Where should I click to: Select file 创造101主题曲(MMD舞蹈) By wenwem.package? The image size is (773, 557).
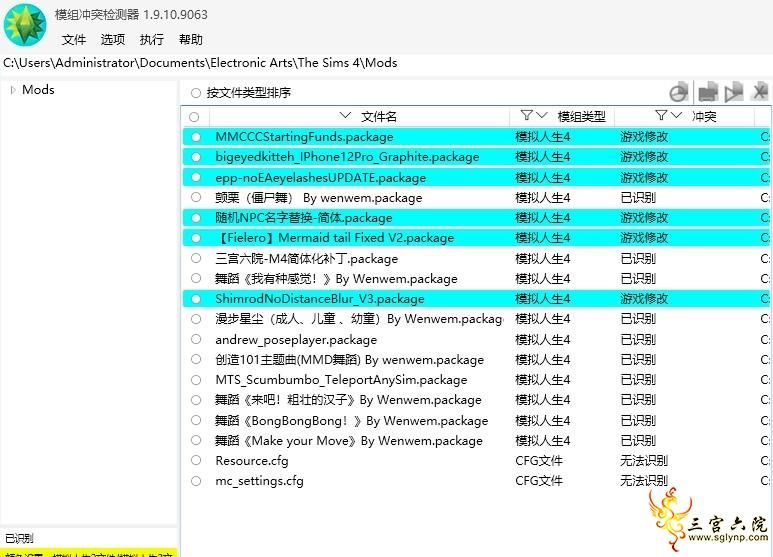click(350, 360)
